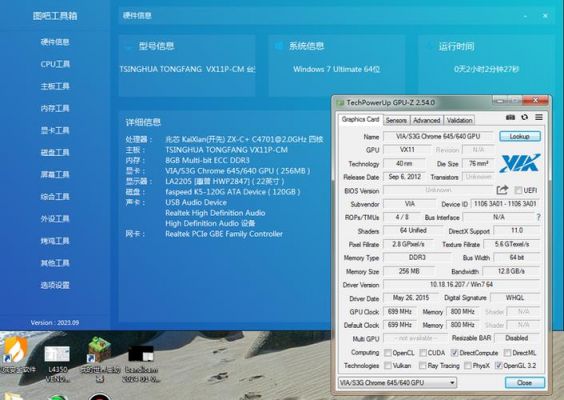The height and width of the screenshot is (400, 564).
Task: Click the Bus Interface question mark
Action: (x=538, y=217)
